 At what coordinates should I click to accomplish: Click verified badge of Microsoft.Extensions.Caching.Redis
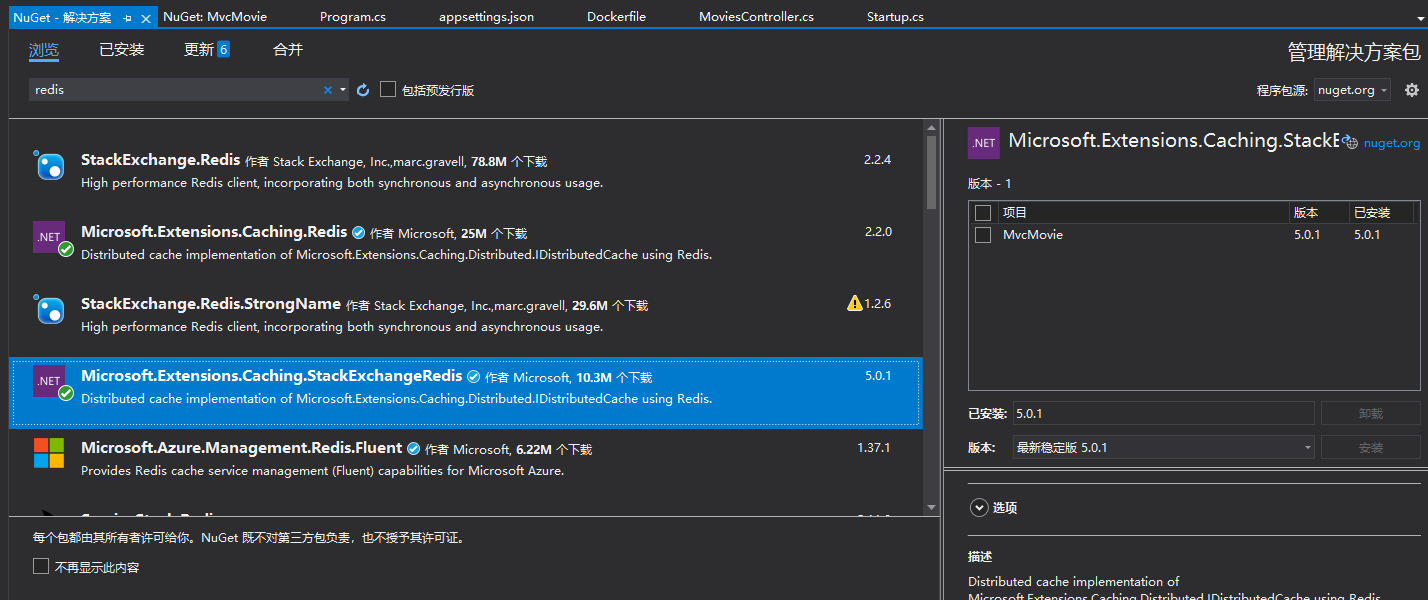click(358, 232)
